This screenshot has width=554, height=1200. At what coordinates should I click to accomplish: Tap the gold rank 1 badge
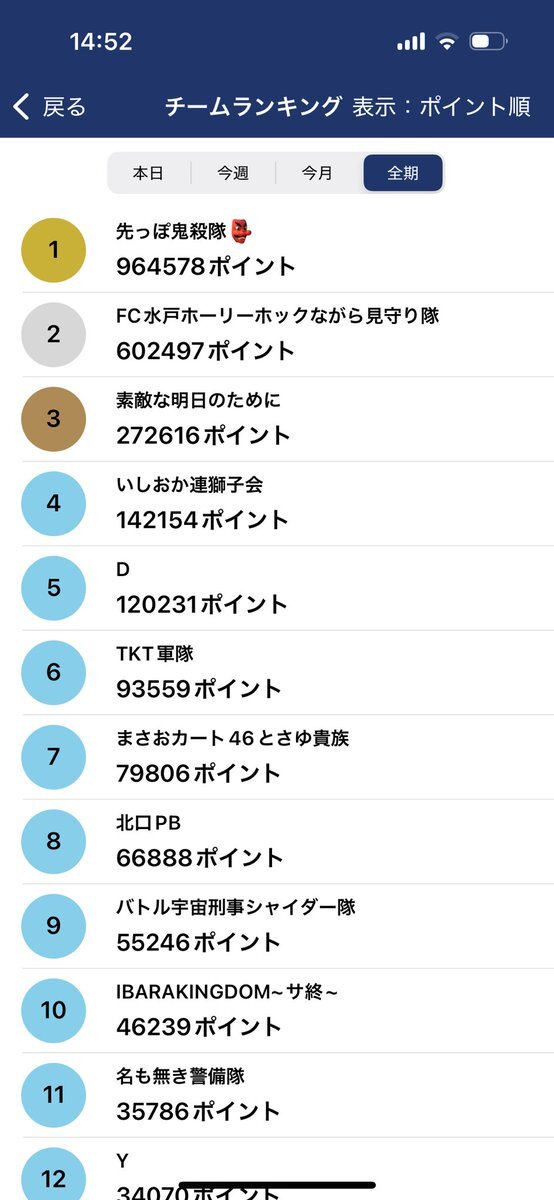pos(54,250)
